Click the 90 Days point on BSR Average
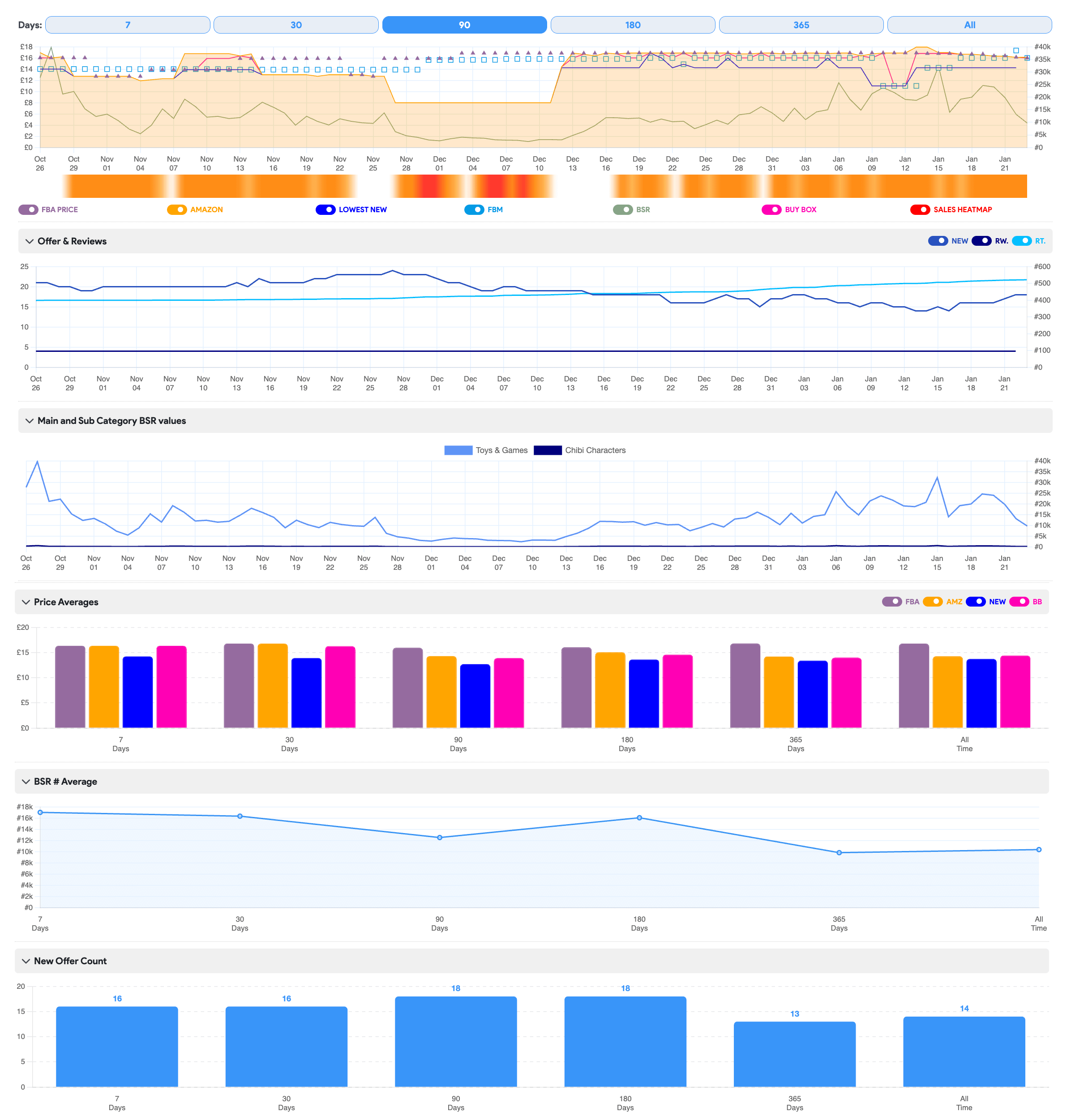The width and height of the screenshot is (1071, 1120). point(440,838)
